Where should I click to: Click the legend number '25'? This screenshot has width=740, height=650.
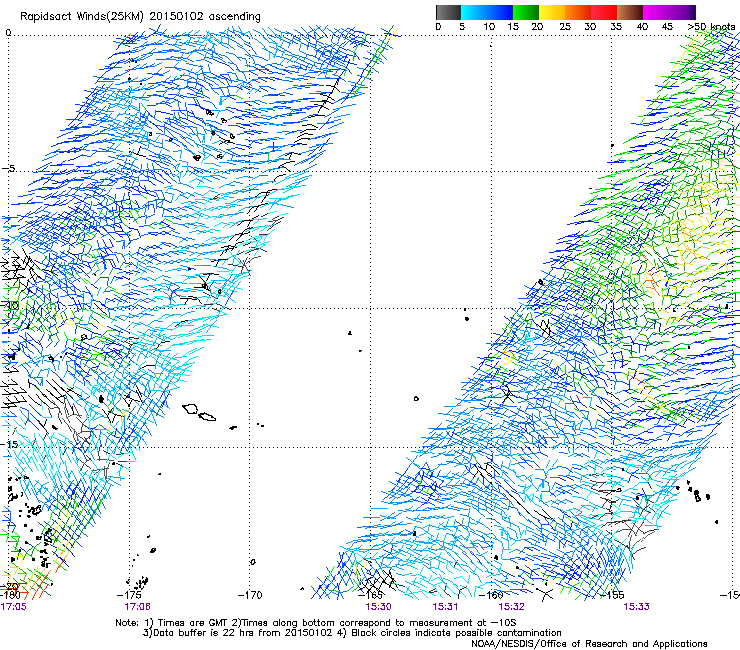point(565,27)
